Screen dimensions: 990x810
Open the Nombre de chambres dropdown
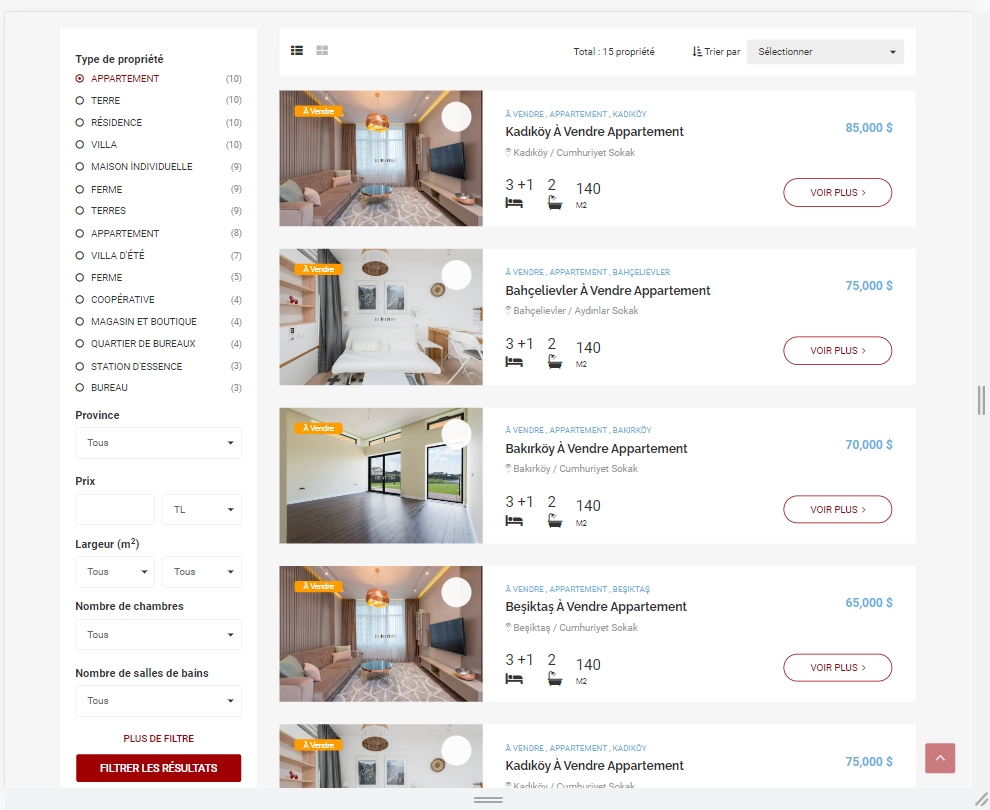[158, 634]
